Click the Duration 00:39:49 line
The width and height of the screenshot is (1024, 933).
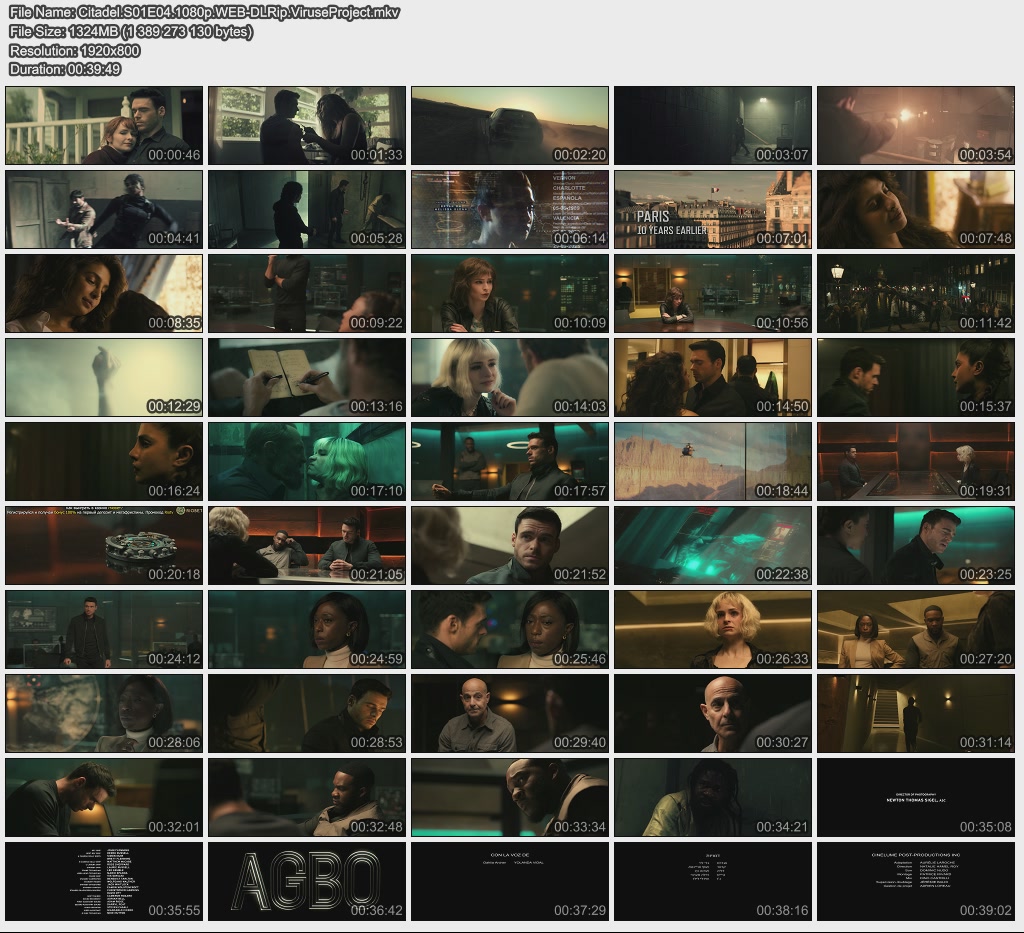pyautogui.click(x=65, y=69)
